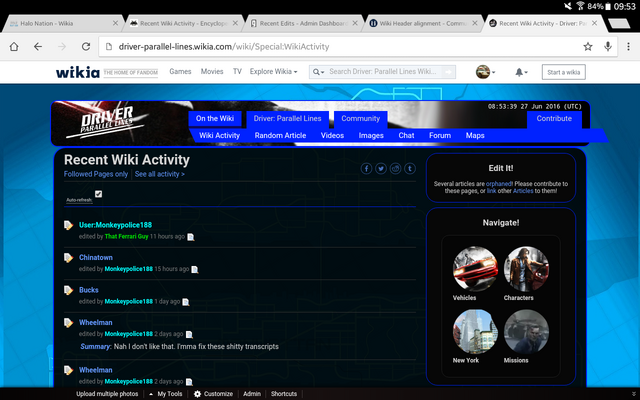Click See all activity link
640x400 pixels.
click(x=160, y=174)
